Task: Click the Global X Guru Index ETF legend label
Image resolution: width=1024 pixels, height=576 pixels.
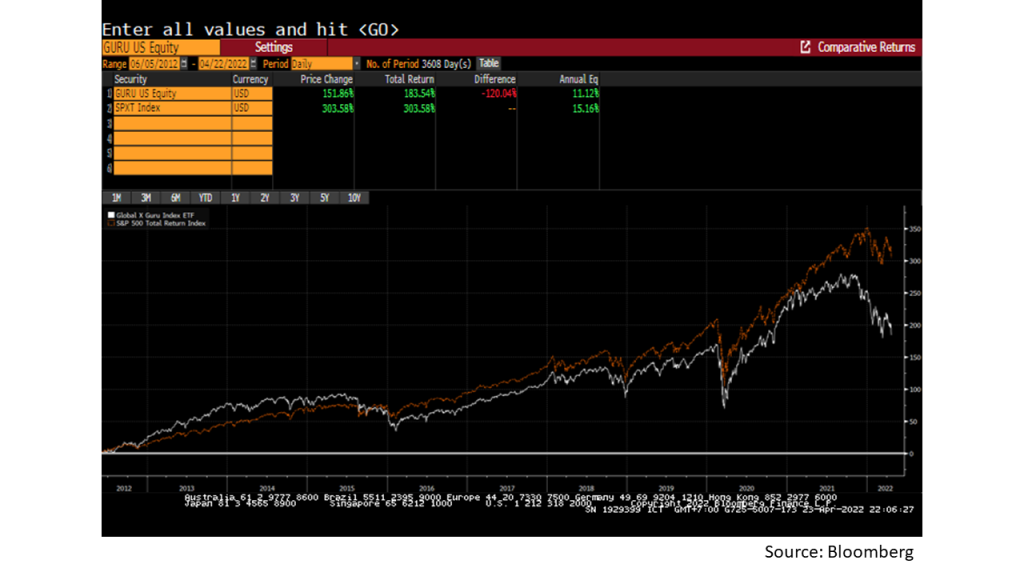Action: (155, 215)
